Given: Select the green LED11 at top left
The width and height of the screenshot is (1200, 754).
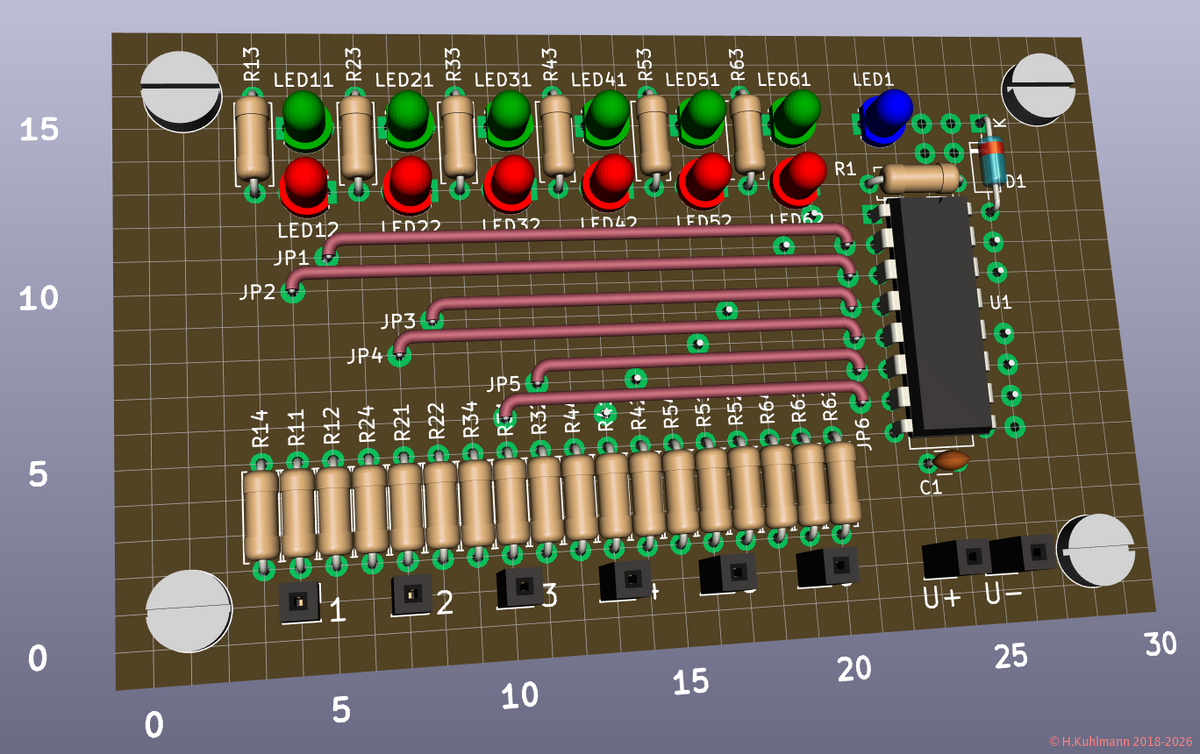Looking at the screenshot, I should pyautogui.click(x=305, y=118).
